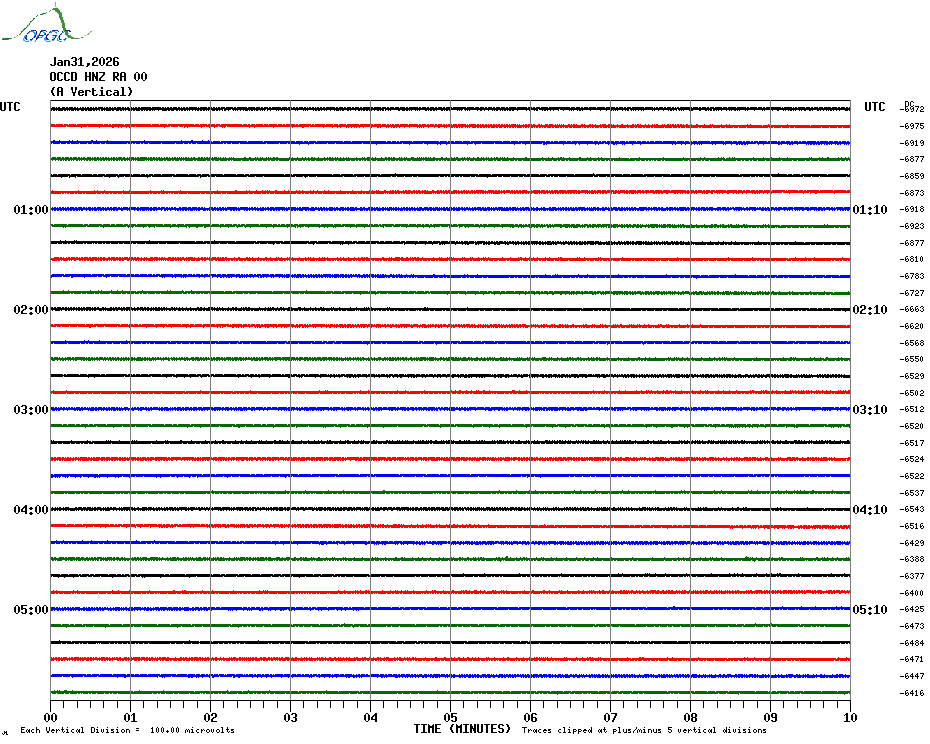
Task: Click the 03:00 time label on left
Action: tap(31, 410)
